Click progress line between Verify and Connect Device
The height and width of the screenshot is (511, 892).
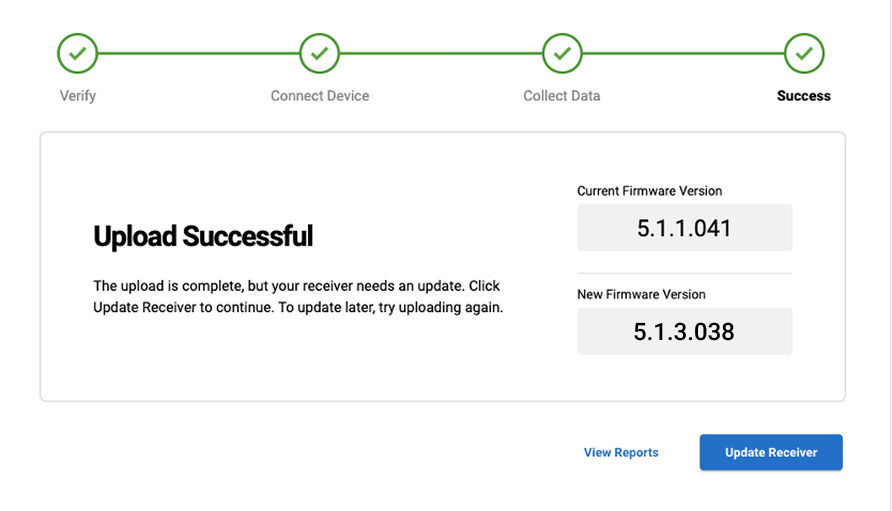pos(199,53)
